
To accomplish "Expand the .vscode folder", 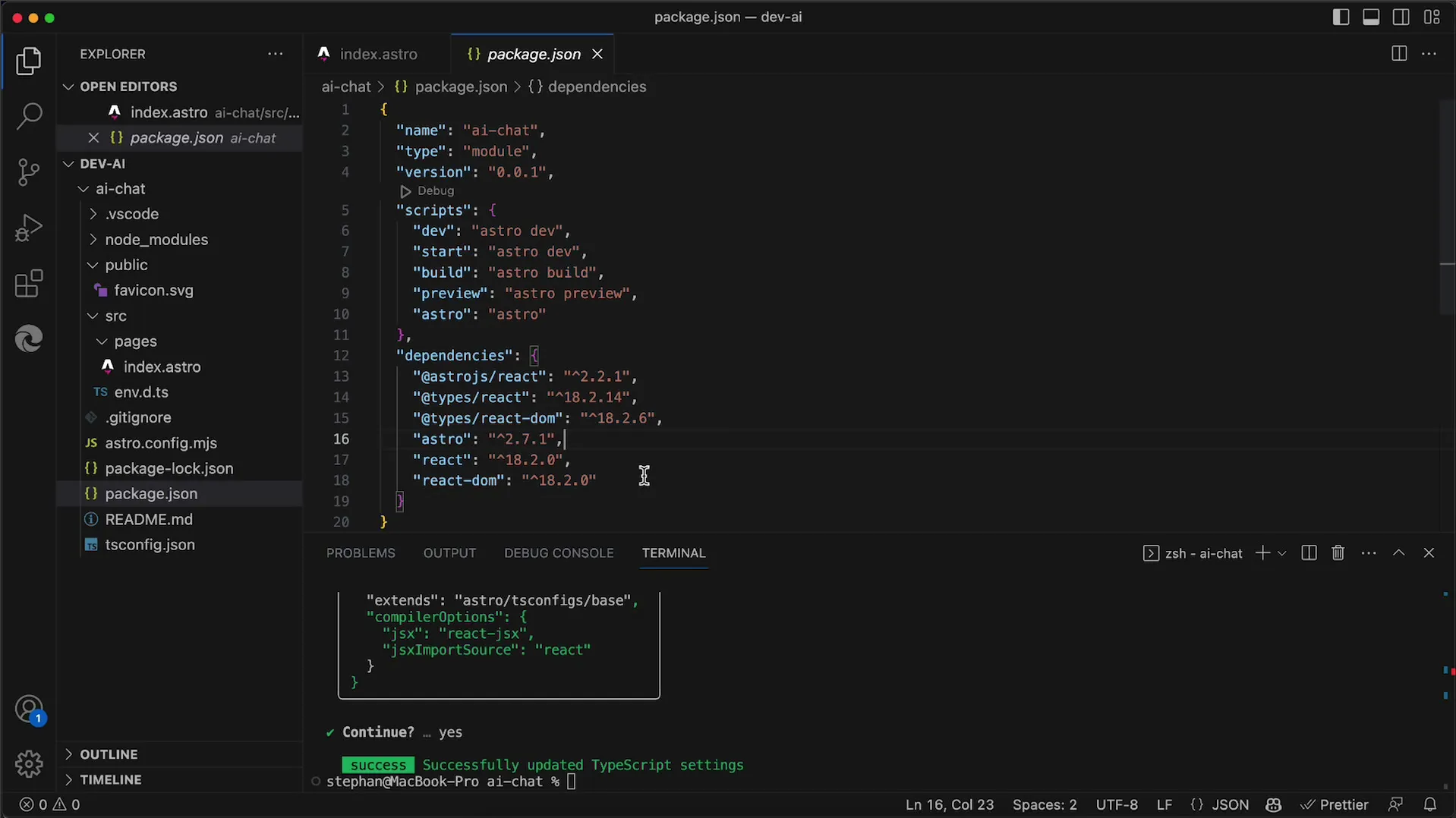I will (x=181, y=214).
